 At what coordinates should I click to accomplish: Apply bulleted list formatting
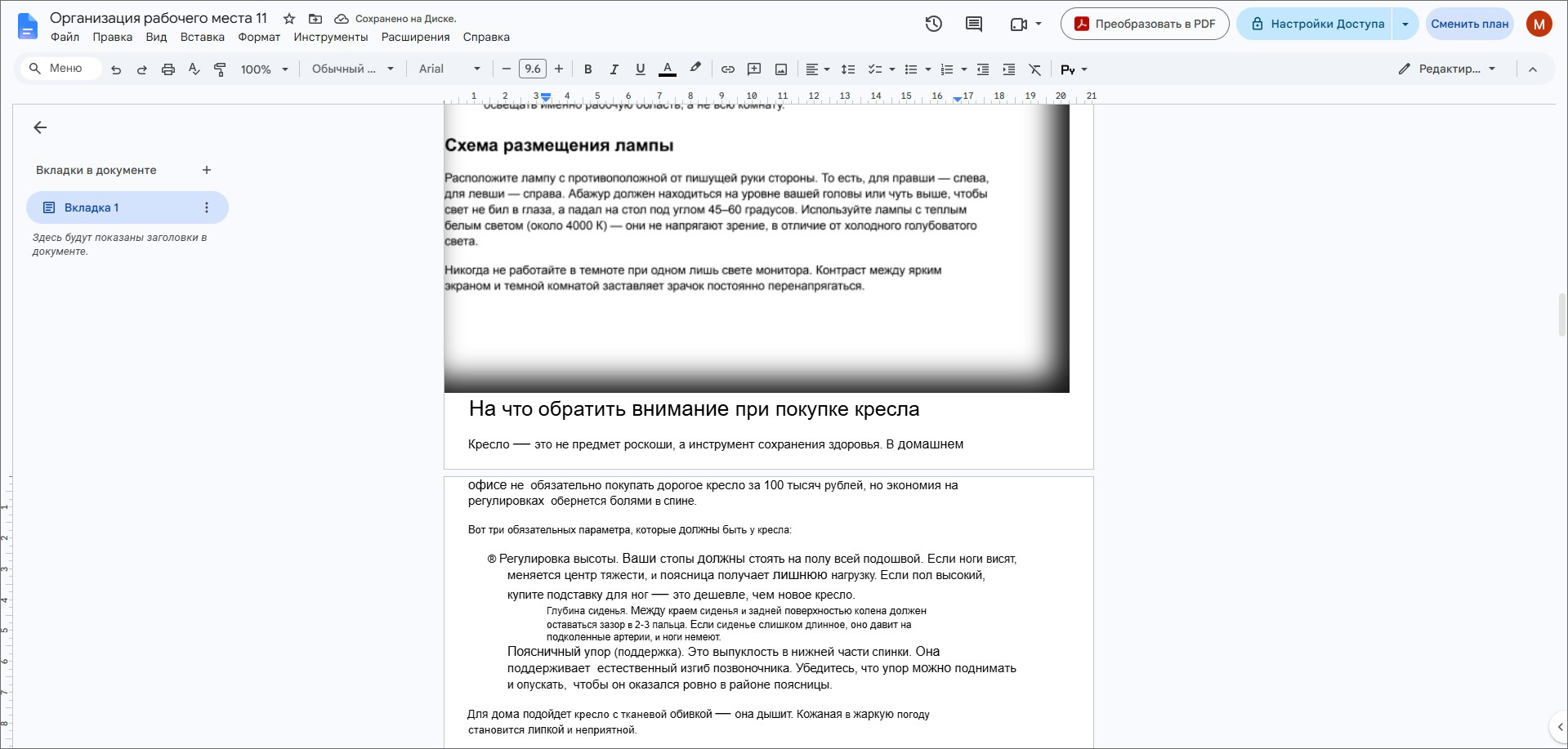[910, 69]
